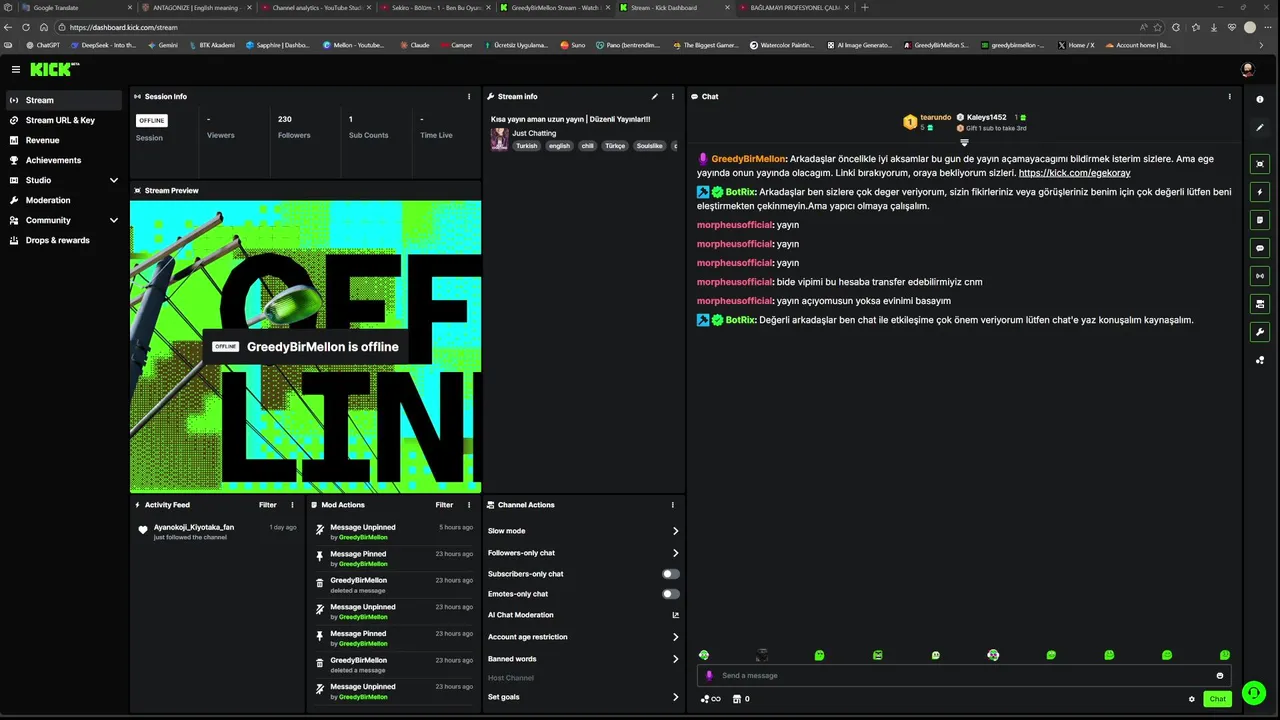The width and height of the screenshot is (1280, 720).
Task: Open the ChatGPT bookmark
Action: [x=43, y=45]
